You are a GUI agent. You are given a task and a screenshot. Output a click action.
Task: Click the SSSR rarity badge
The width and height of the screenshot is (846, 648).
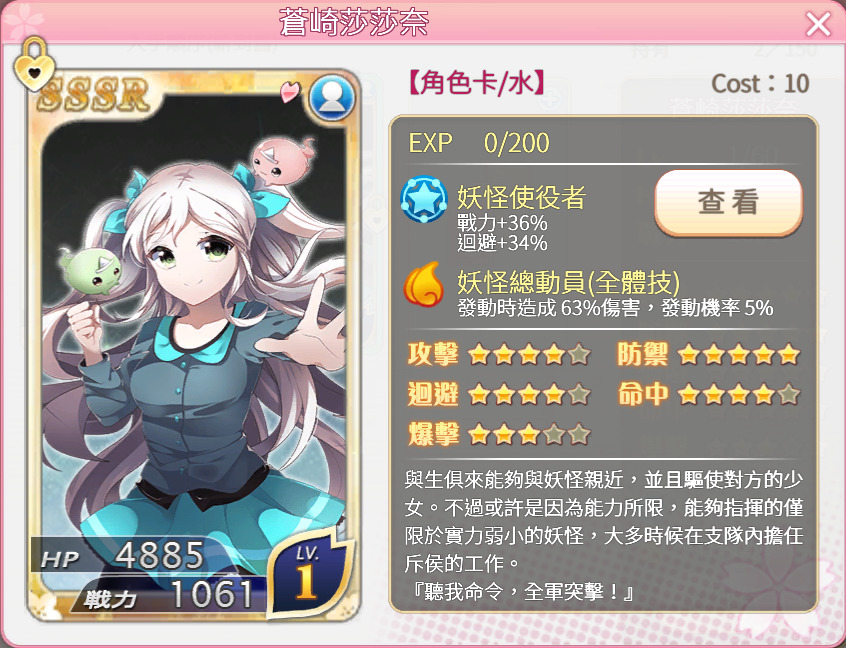(x=93, y=94)
